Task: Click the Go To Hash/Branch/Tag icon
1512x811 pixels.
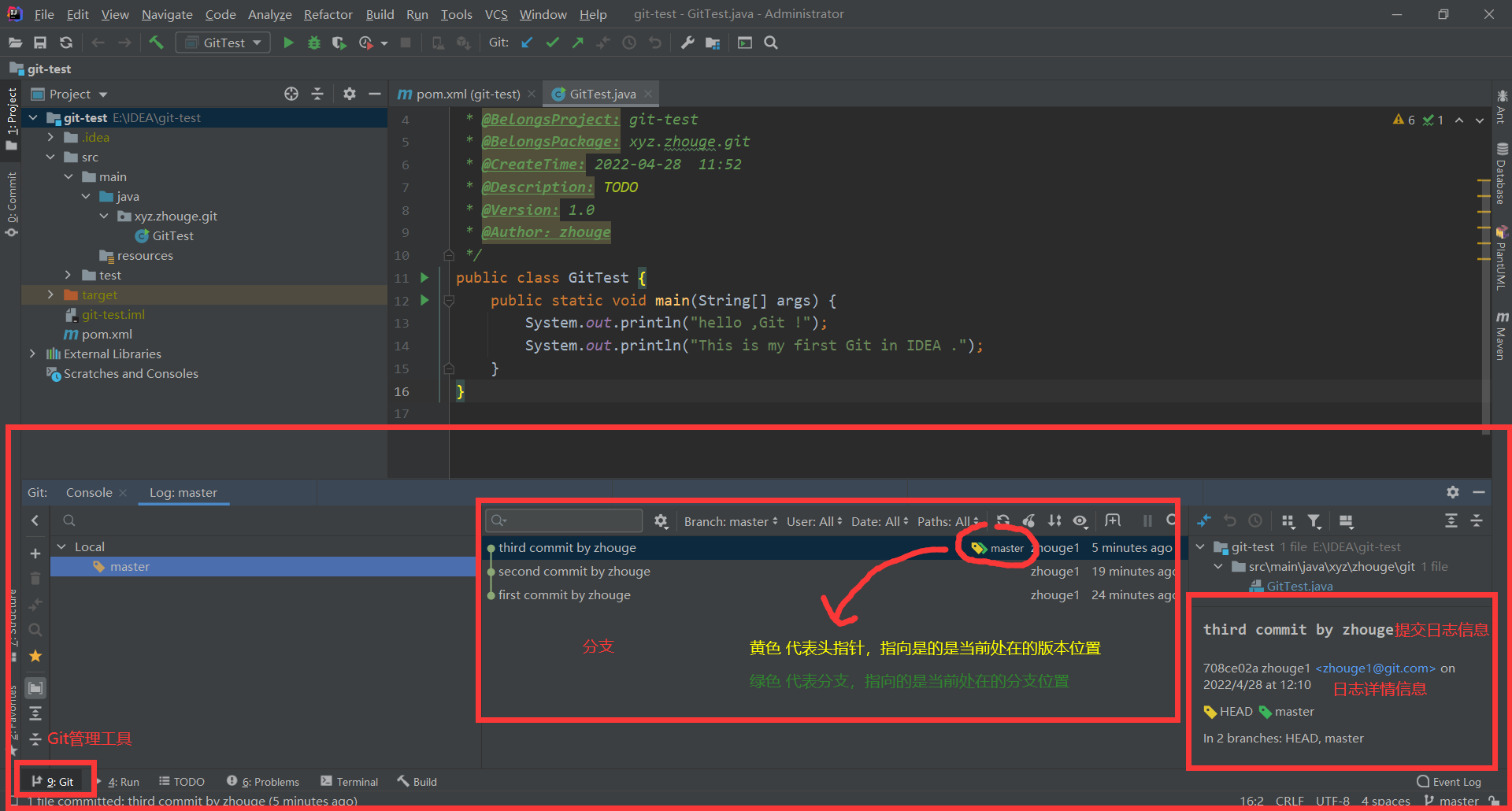Action: click(1113, 520)
